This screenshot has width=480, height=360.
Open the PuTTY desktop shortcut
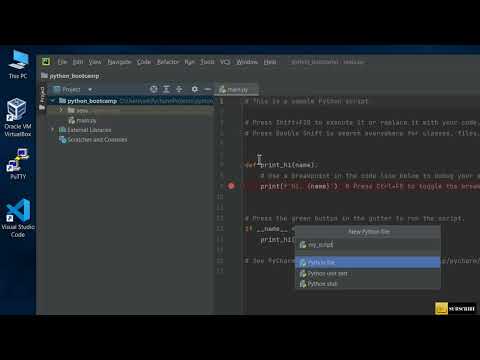click(x=18, y=164)
